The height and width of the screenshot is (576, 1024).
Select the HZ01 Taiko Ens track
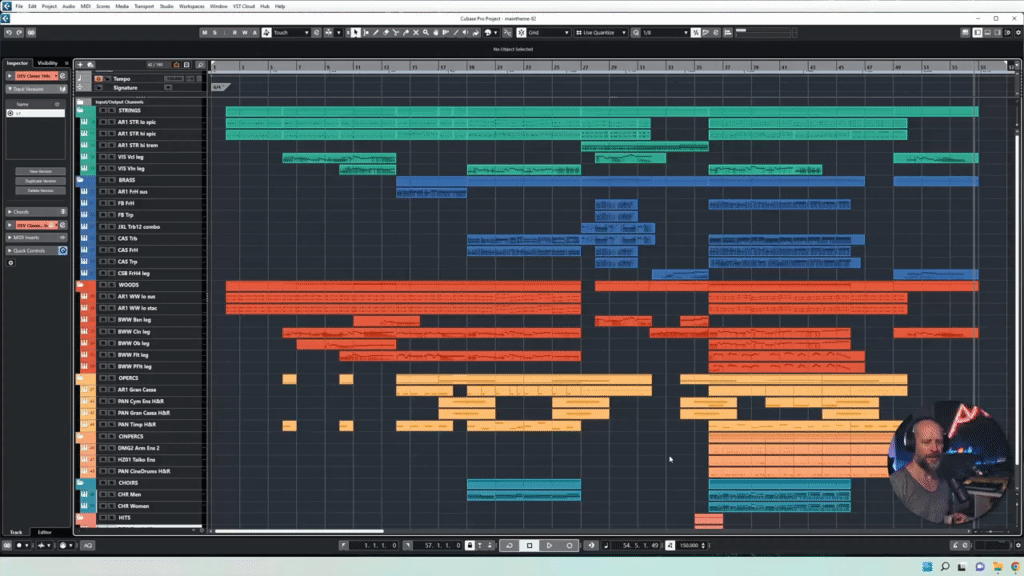(x=136, y=460)
